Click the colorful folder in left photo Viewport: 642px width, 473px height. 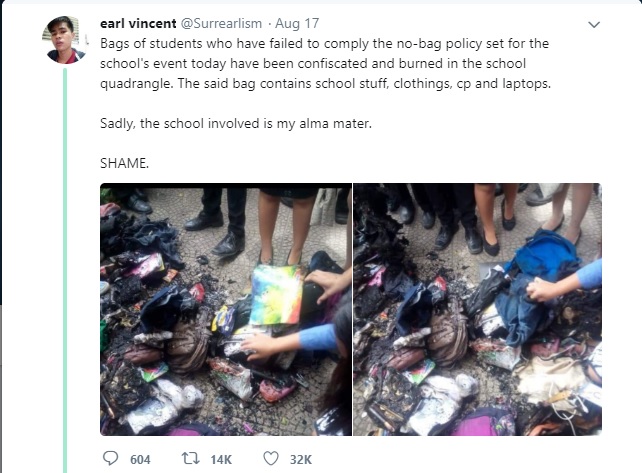[x=276, y=294]
